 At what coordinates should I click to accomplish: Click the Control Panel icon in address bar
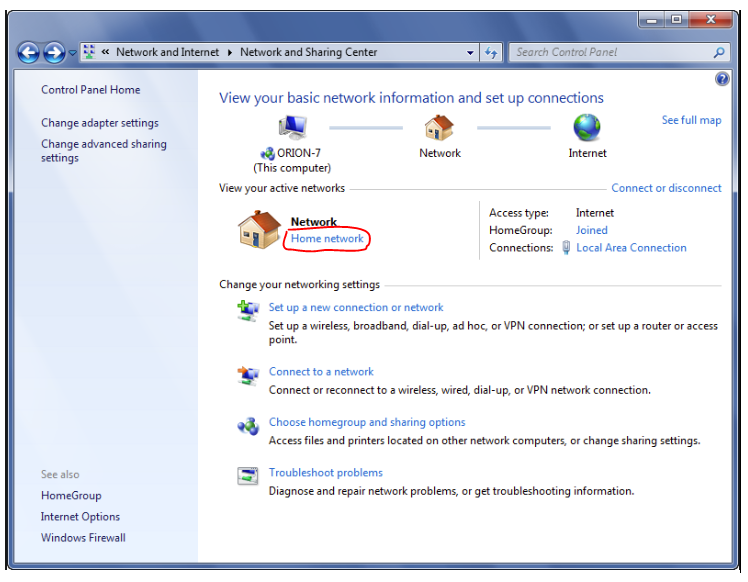pyautogui.click(x=89, y=52)
